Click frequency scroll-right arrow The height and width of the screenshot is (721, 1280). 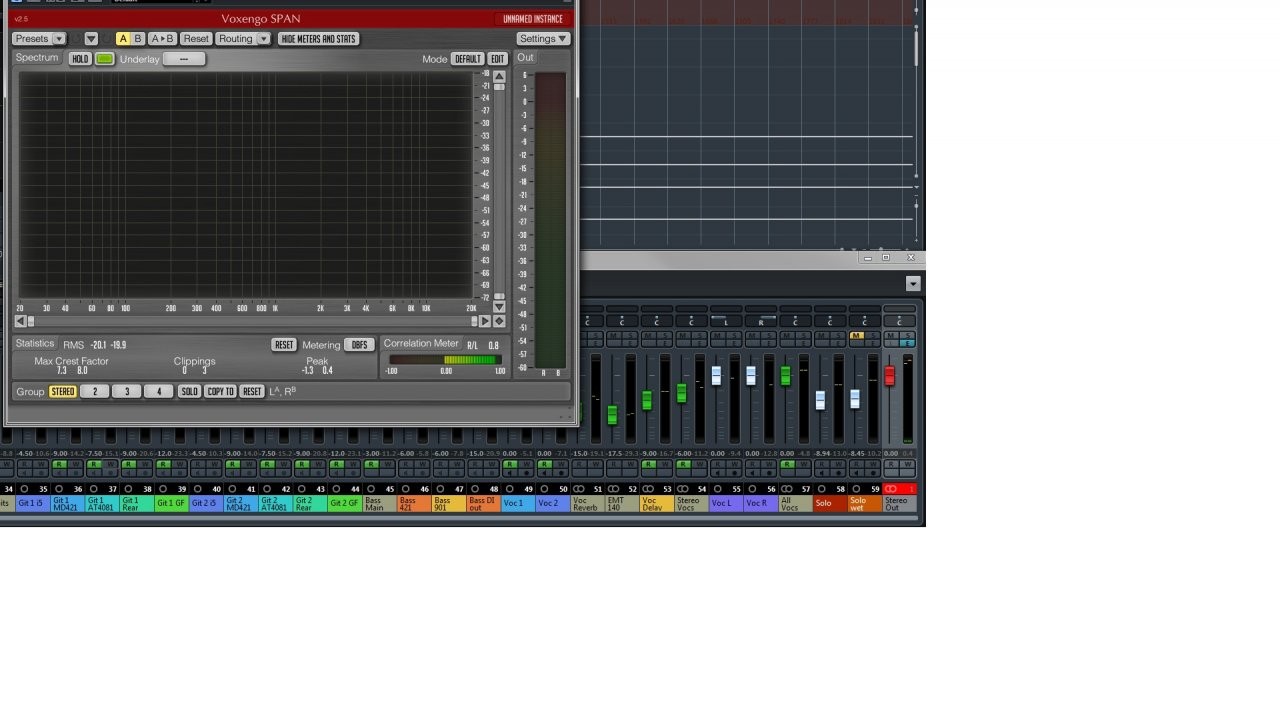(485, 321)
